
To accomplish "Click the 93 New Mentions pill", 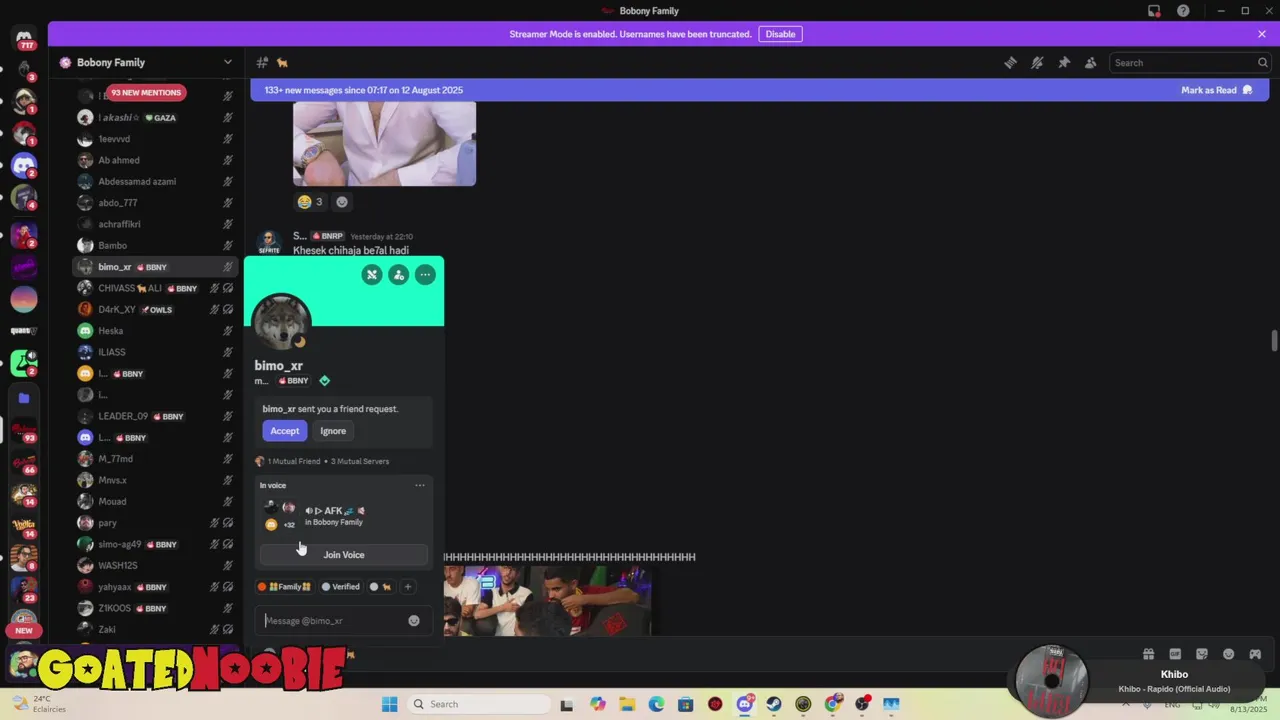I will coord(146,92).
